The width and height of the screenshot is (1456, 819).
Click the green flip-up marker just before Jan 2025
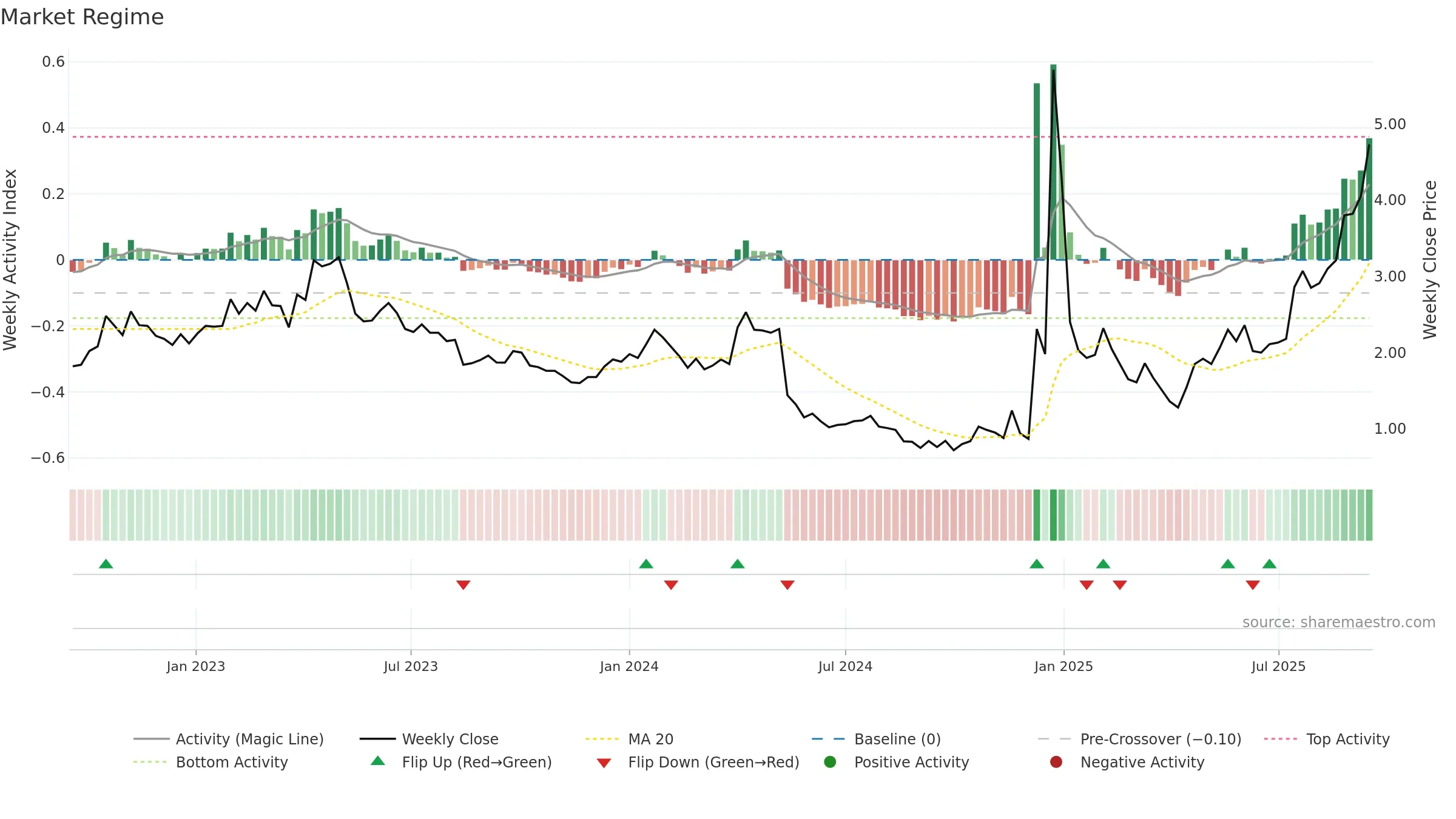click(1037, 564)
